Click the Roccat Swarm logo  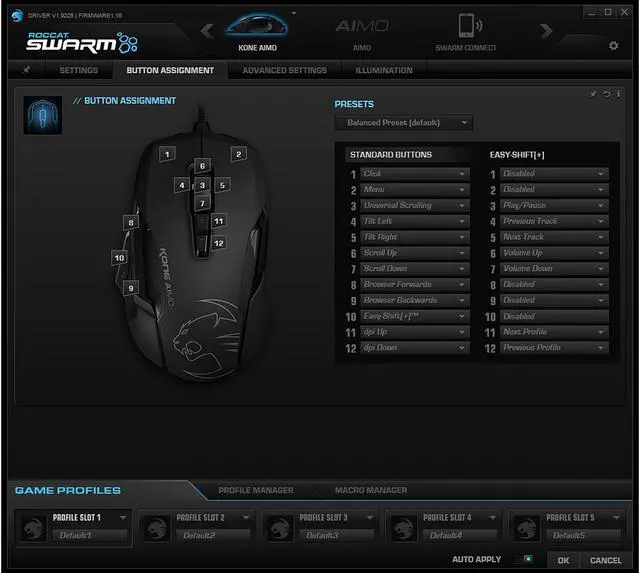[x=82, y=43]
